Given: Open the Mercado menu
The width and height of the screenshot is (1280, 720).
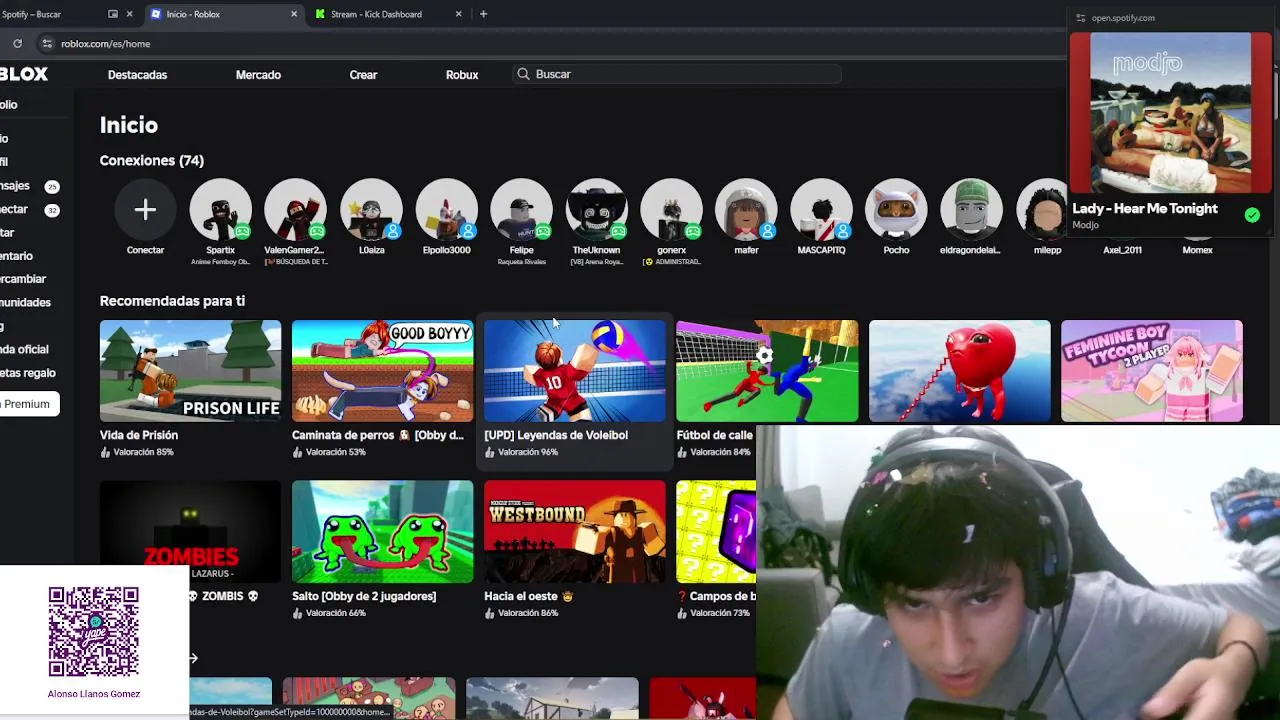Looking at the screenshot, I should 258,75.
